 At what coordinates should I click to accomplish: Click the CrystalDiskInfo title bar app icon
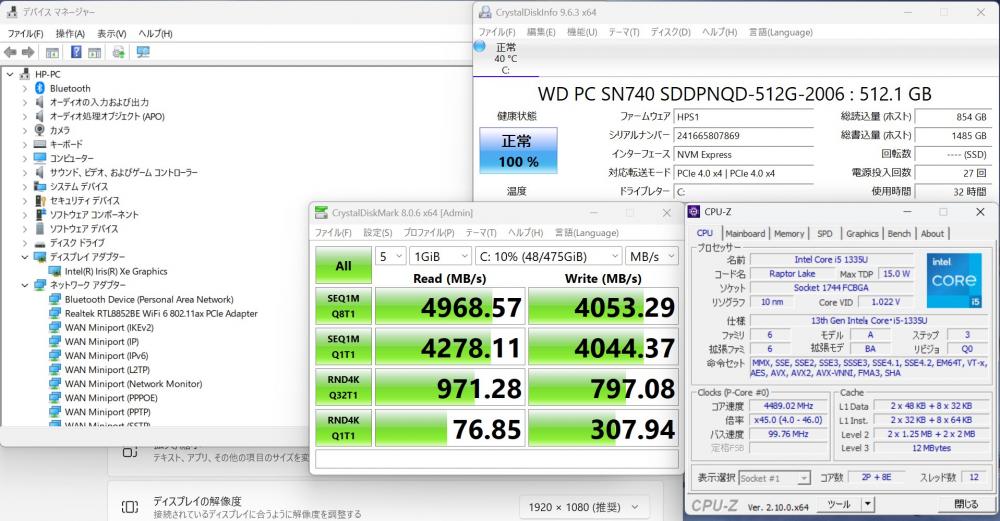point(485,12)
